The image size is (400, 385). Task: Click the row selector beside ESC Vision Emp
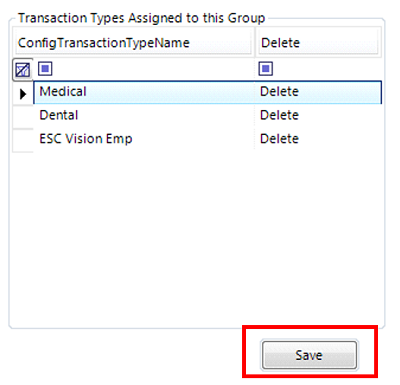23,140
